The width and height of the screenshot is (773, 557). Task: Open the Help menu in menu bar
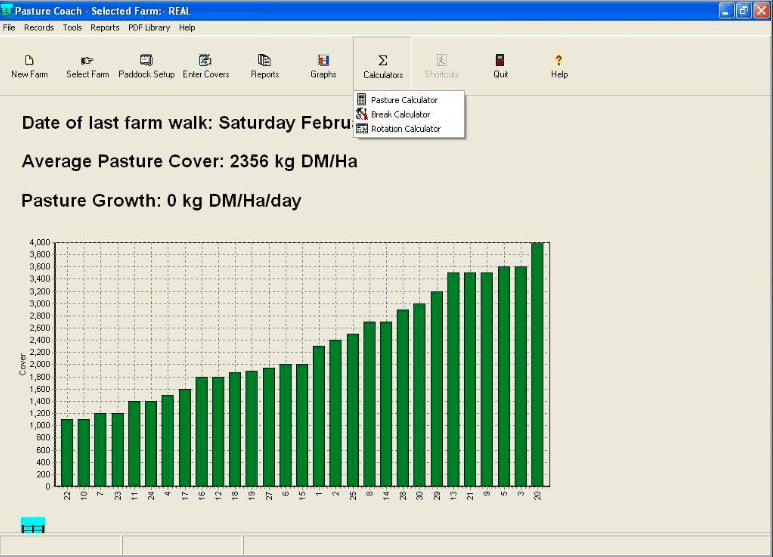[187, 27]
